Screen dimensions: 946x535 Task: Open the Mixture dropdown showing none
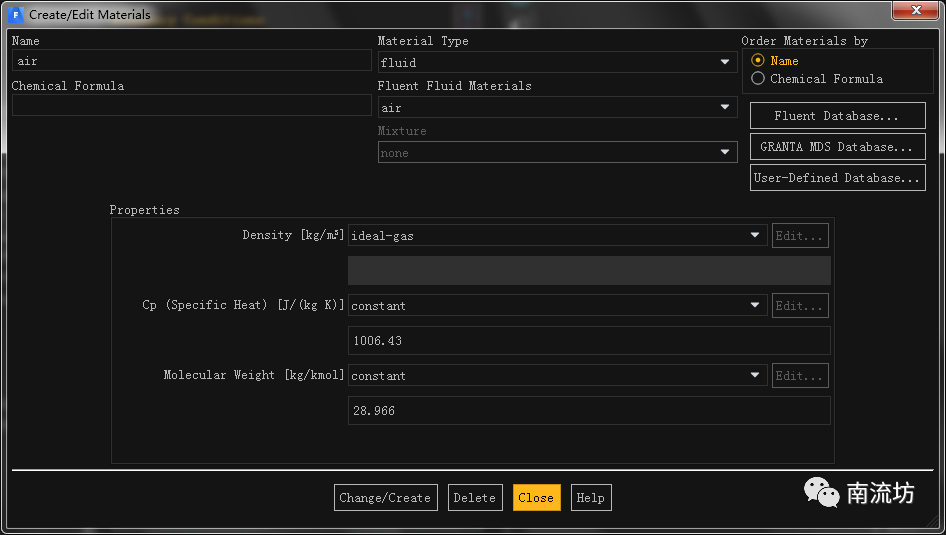pyautogui.click(x=557, y=153)
